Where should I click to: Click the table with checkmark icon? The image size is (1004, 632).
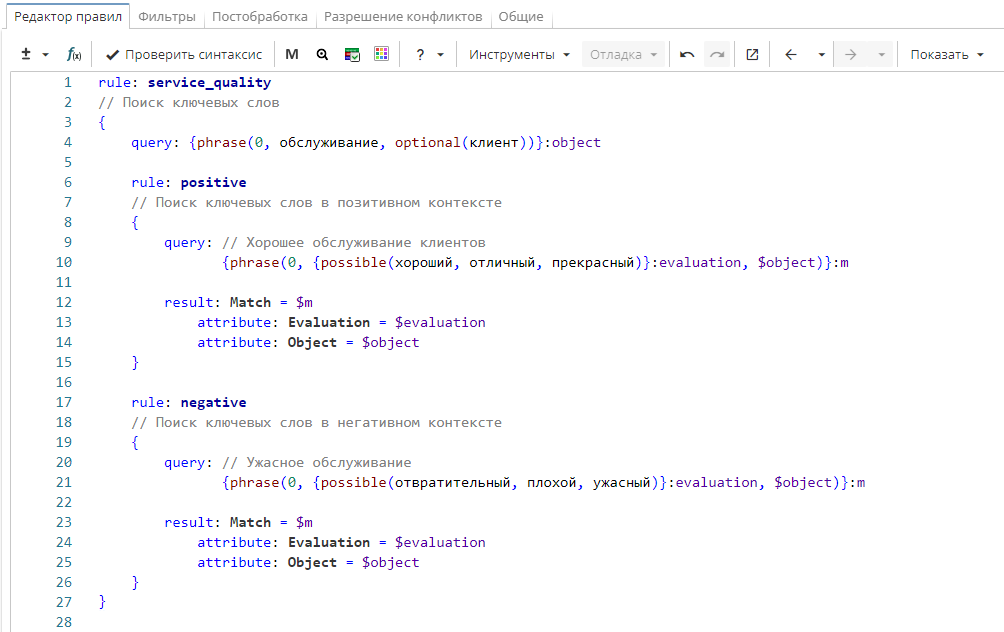tap(352, 54)
